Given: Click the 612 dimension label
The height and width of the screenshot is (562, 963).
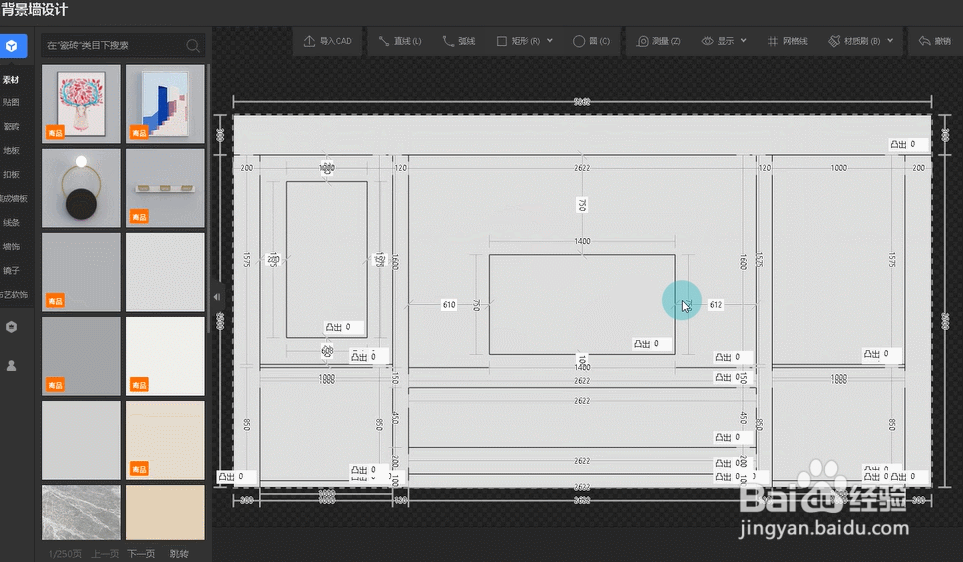Looking at the screenshot, I should [716, 305].
